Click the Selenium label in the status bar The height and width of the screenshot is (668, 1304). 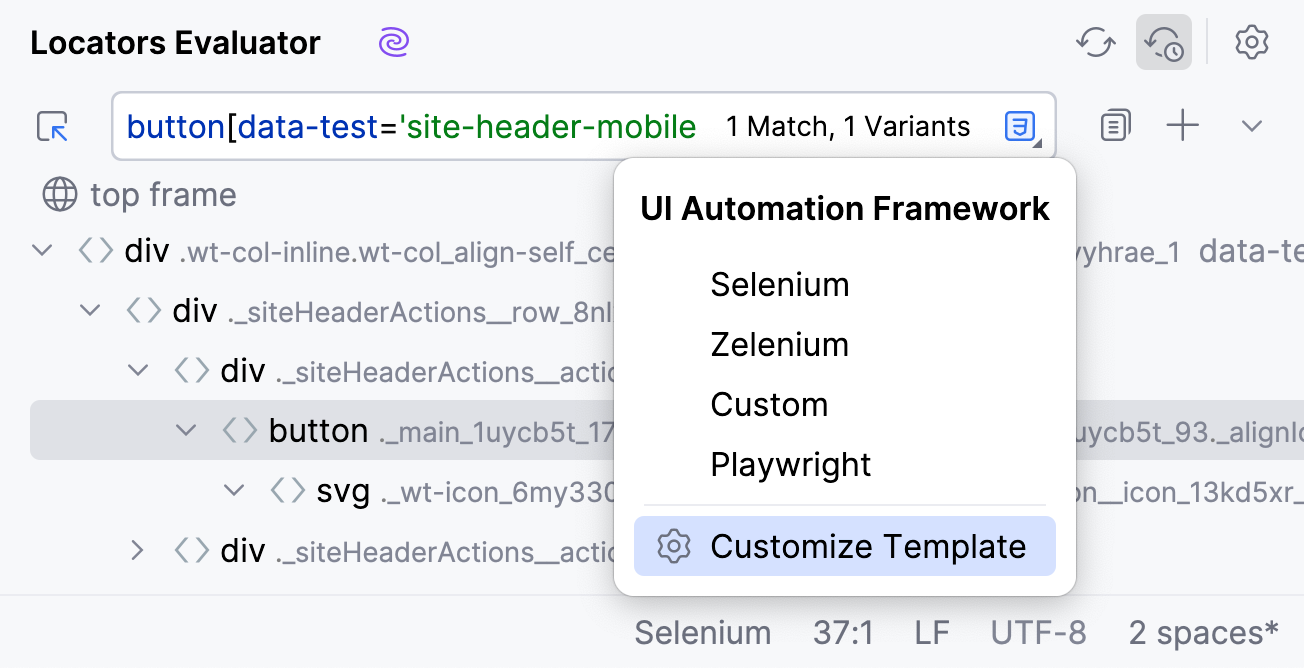[x=703, y=632]
